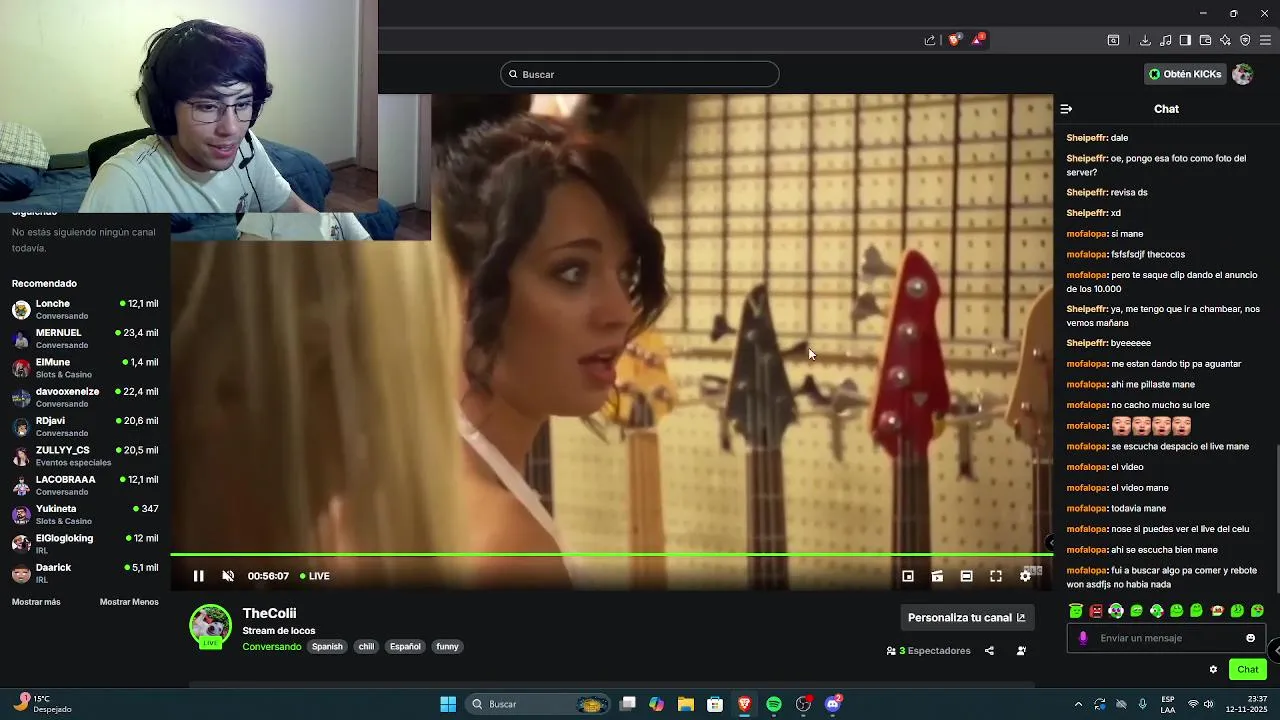Select the Español tag

point(405,647)
